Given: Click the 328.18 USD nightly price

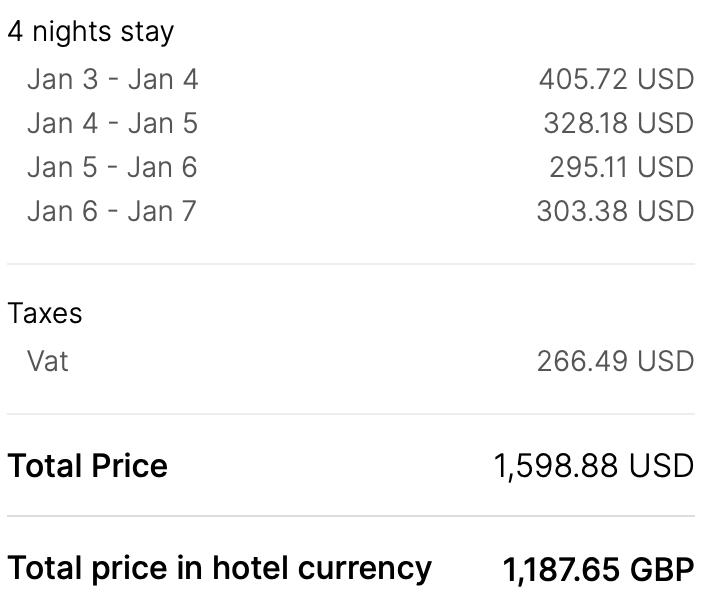Looking at the screenshot, I should (618, 123).
